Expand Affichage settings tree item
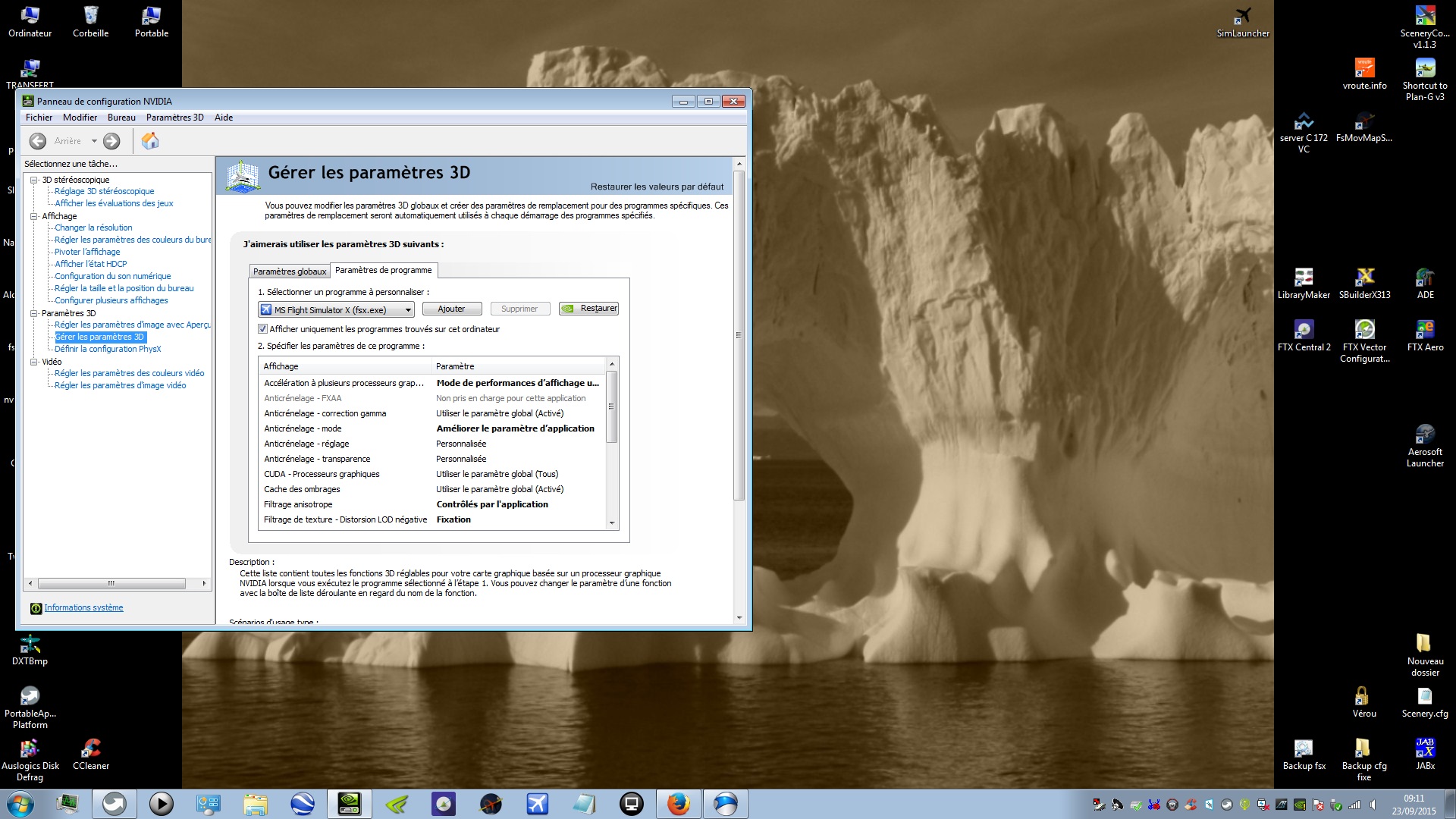Screen dimensions: 1456x819 point(33,215)
